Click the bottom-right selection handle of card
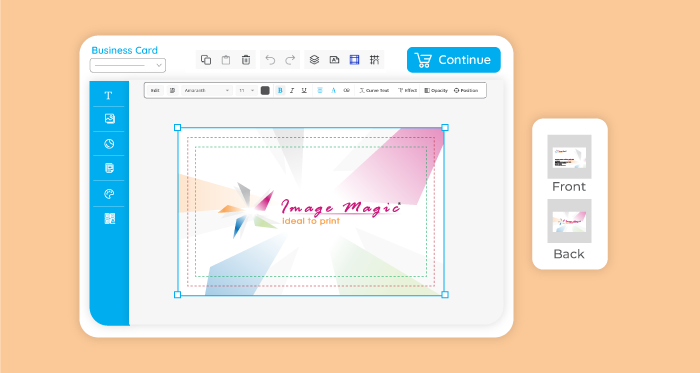The width and height of the screenshot is (700, 373). [445, 294]
